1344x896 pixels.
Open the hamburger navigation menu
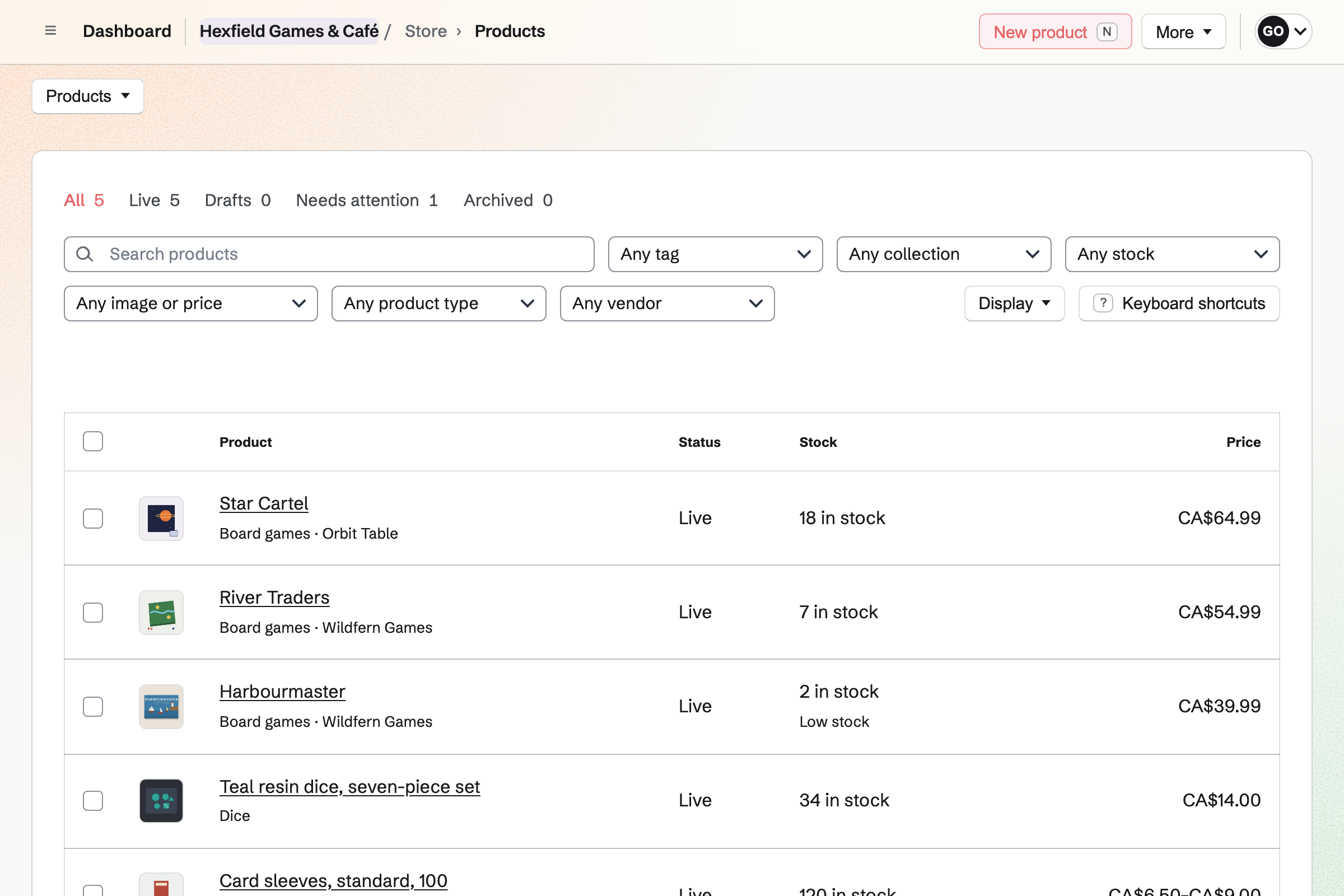(50, 31)
